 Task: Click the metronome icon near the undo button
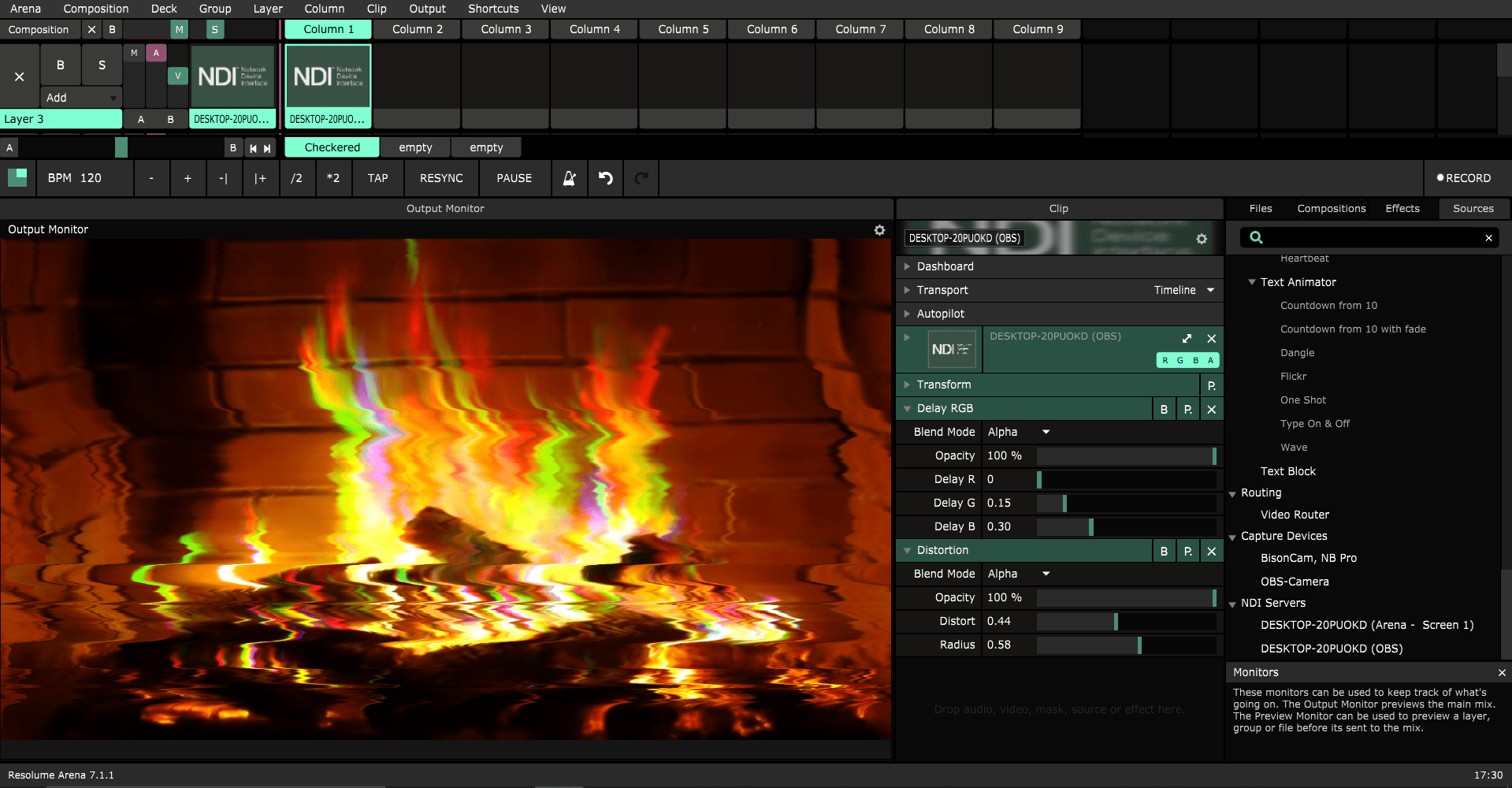tap(569, 178)
